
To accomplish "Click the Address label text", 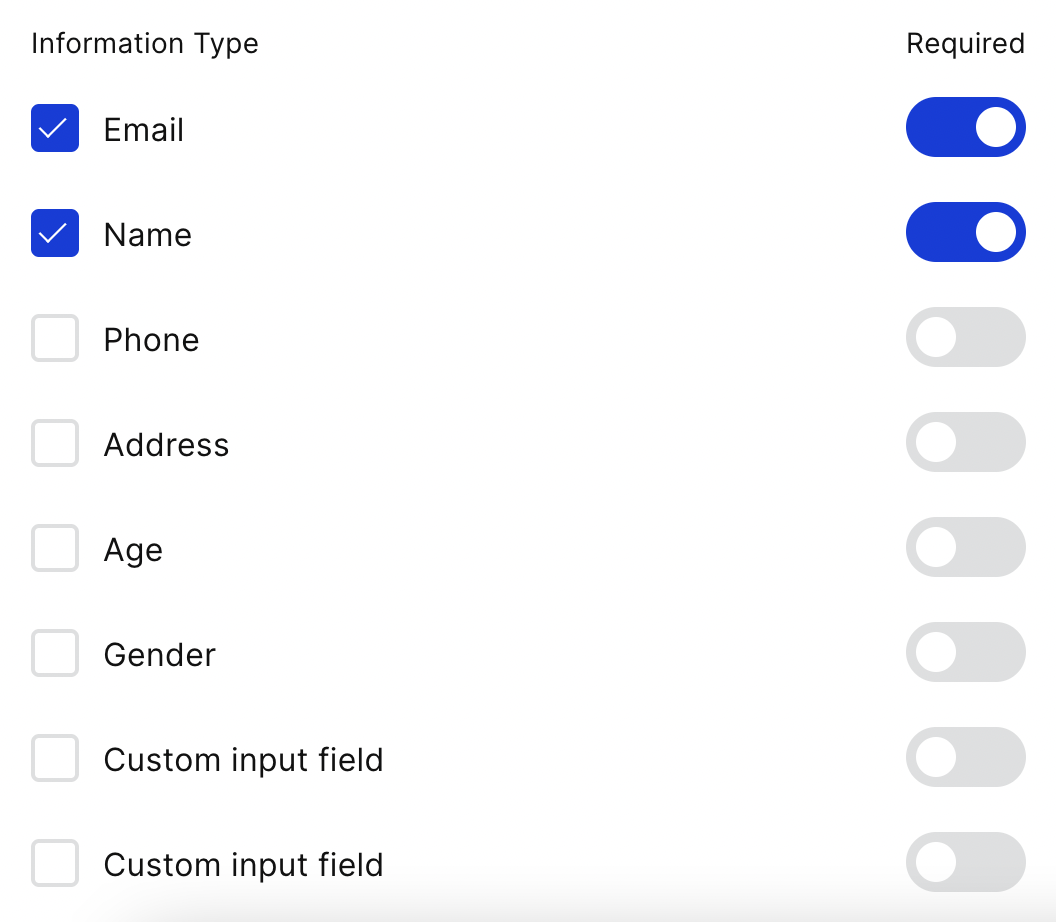I will coord(166,444).
